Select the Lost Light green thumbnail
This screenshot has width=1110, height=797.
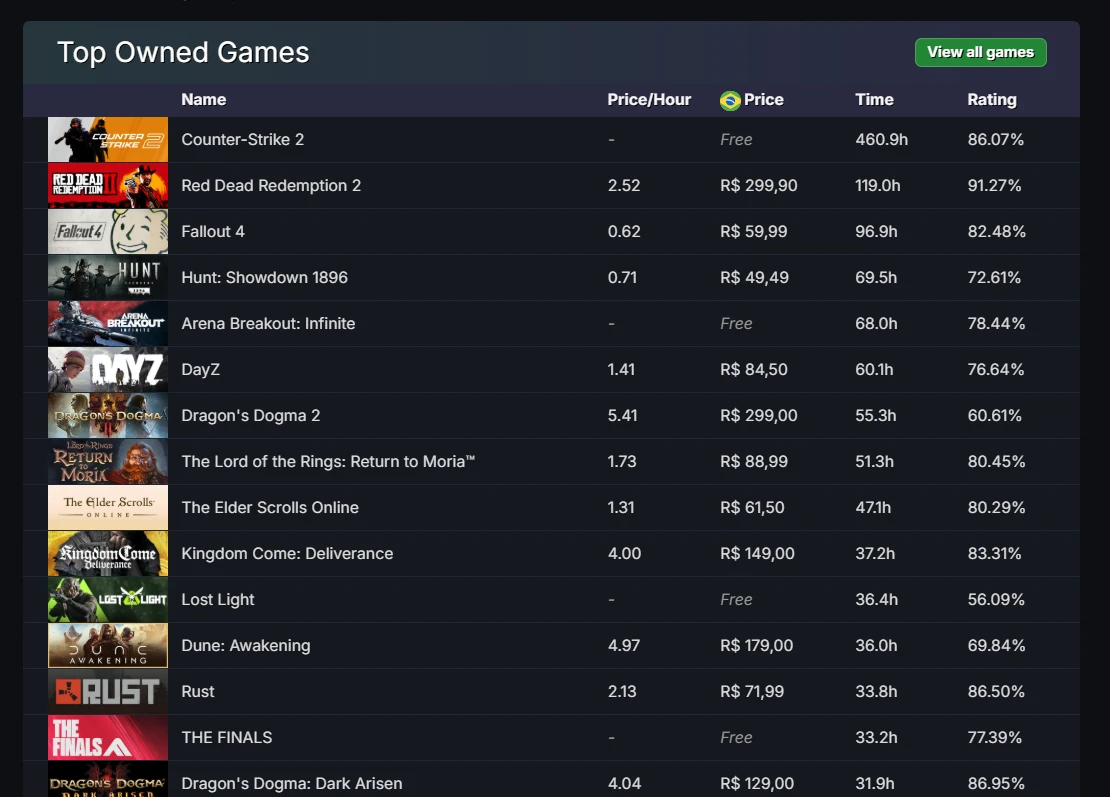coord(108,600)
